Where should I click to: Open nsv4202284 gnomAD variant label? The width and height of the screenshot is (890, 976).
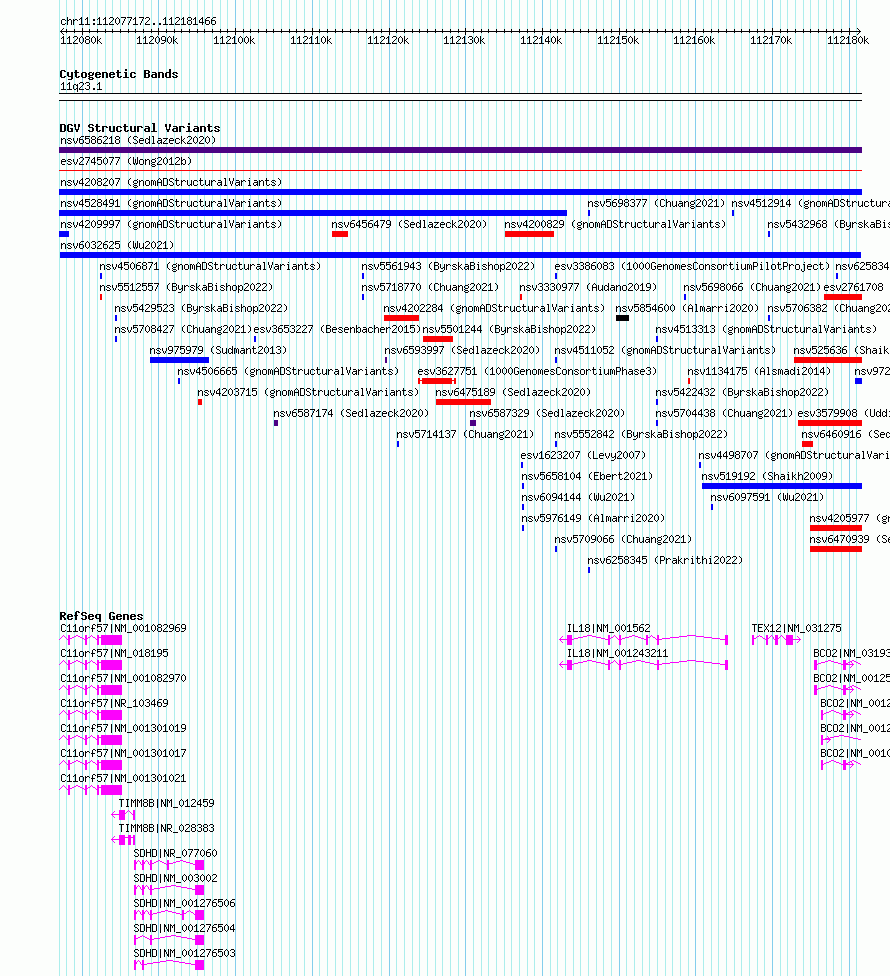(494, 308)
